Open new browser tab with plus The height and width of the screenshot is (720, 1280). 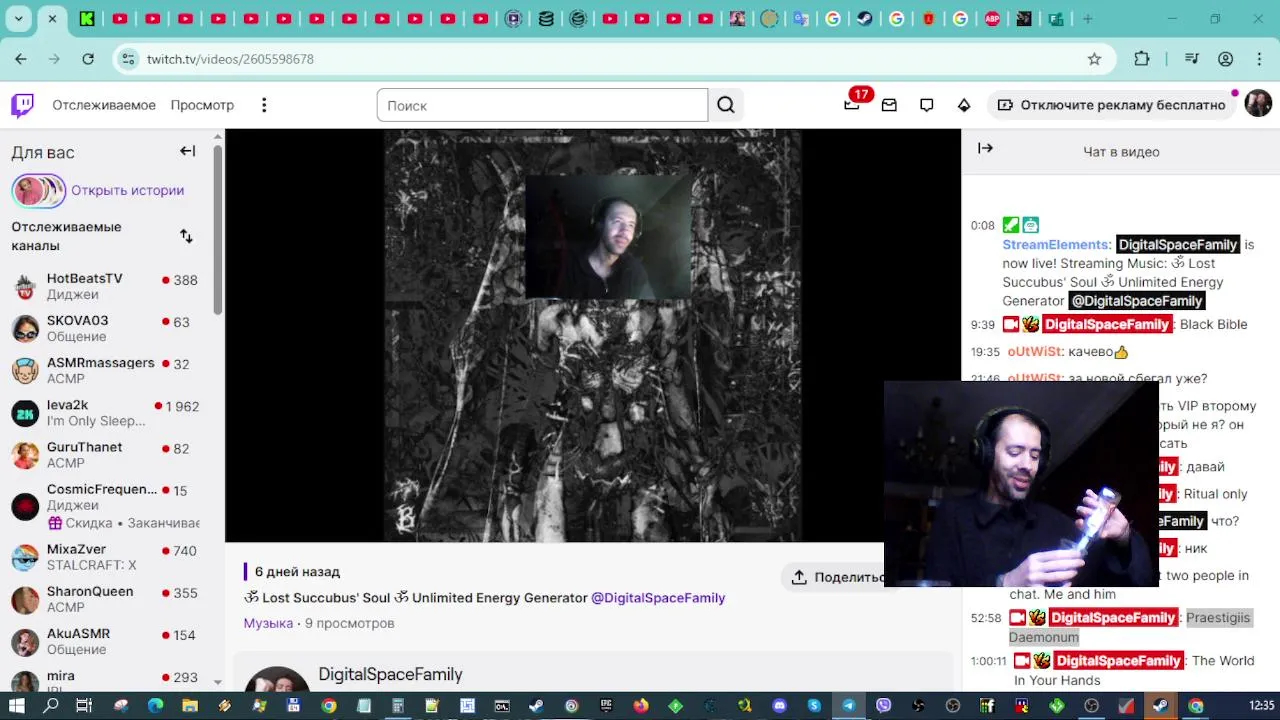(1087, 18)
